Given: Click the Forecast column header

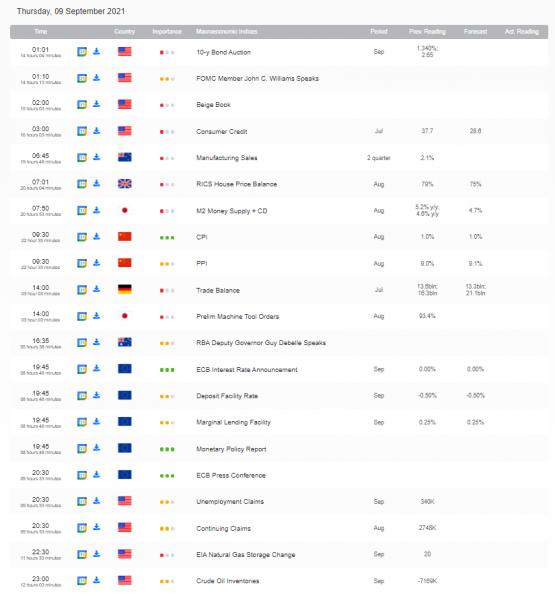Looking at the screenshot, I should (475, 31).
